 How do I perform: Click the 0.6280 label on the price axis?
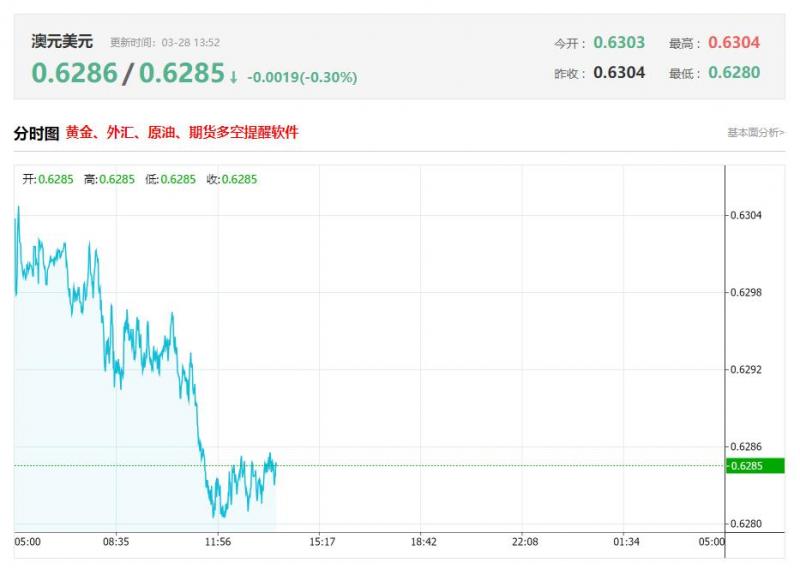pos(746,524)
